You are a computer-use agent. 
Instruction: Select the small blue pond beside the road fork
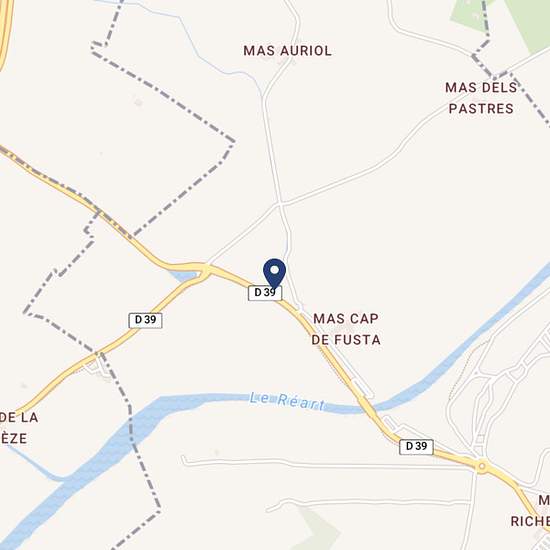[x=184, y=276]
